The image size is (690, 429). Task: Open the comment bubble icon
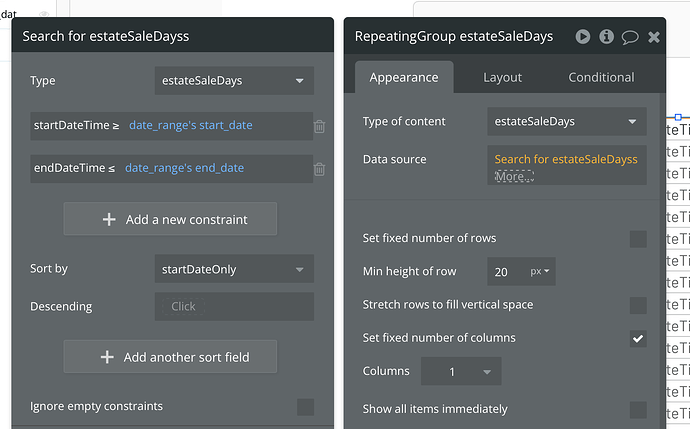[630, 37]
